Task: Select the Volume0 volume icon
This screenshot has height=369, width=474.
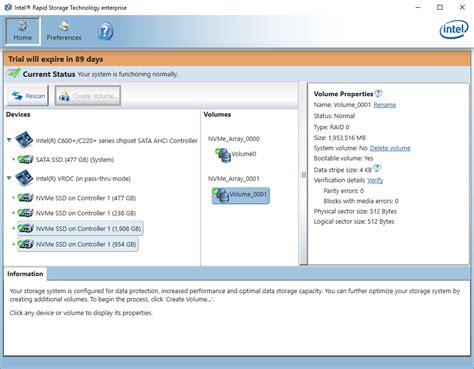Action: click(x=223, y=155)
